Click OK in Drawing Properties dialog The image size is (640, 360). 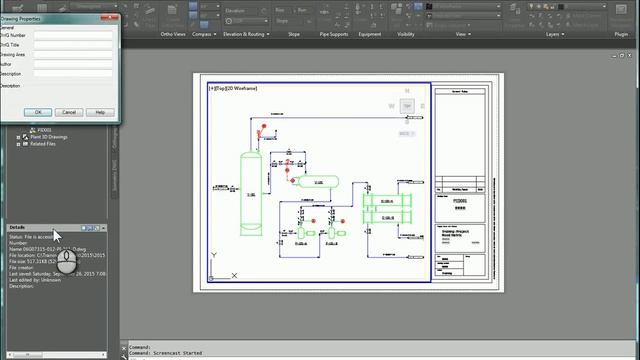click(x=38, y=112)
